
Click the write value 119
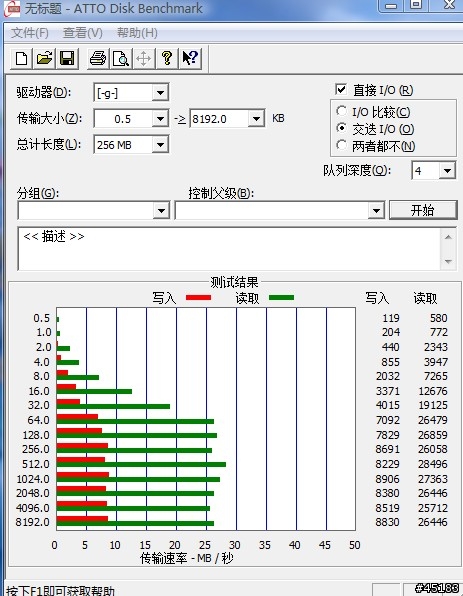391,318
